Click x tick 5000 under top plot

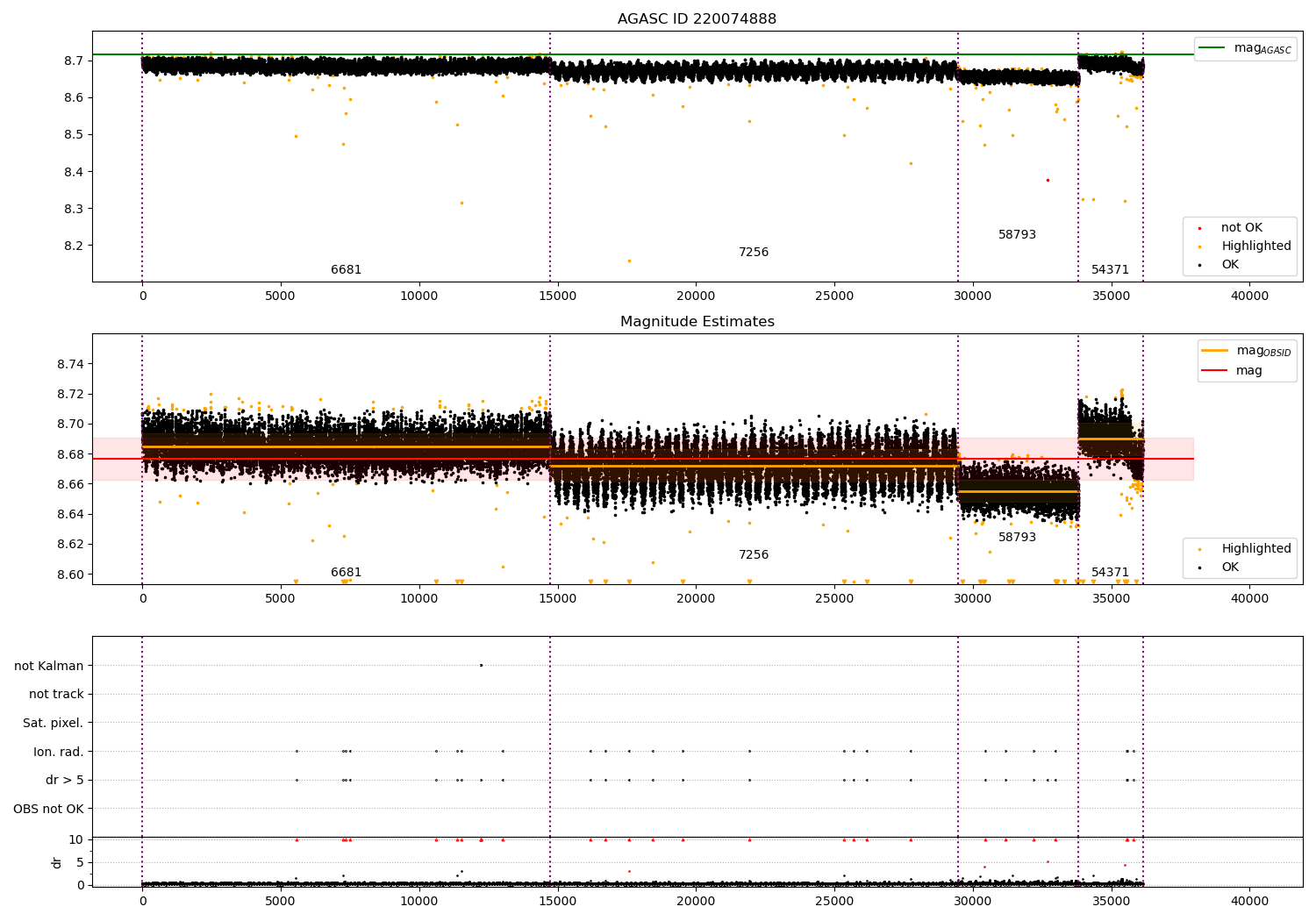tap(281, 296)
